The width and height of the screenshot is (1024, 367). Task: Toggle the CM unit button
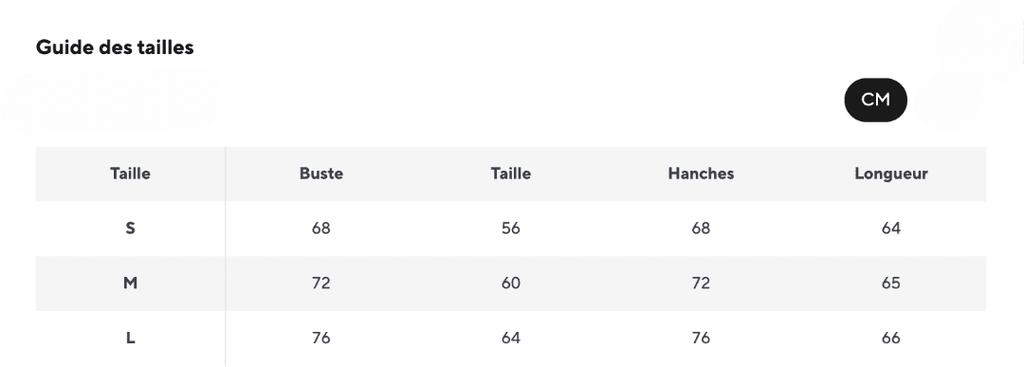pyautogui.click(x=875, y=100)
